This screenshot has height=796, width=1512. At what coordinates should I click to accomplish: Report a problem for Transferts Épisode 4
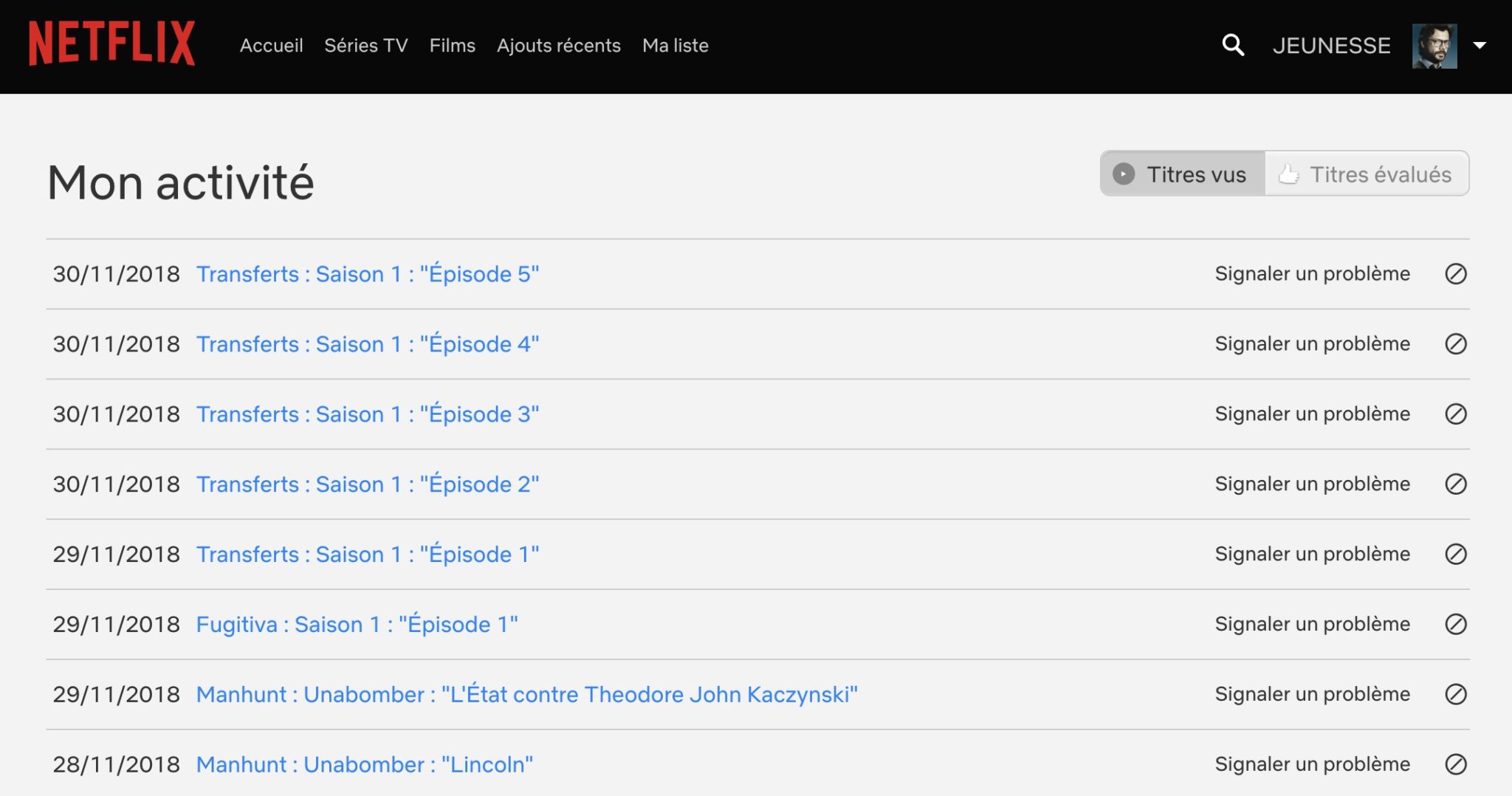point(1313,344)
